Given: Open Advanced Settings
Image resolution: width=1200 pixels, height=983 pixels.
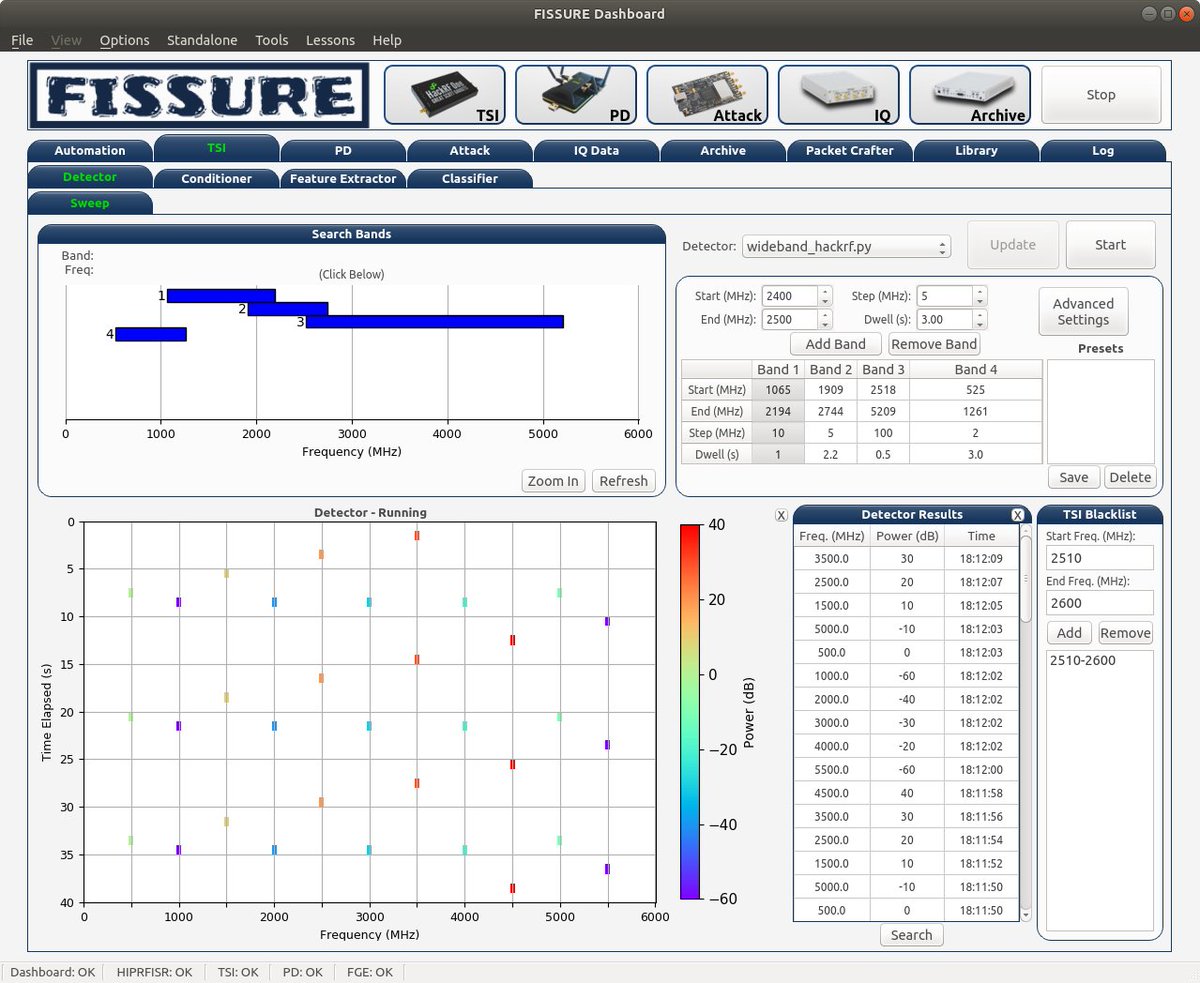Looking at the screenshot, I should click(x=1083, y=311).
